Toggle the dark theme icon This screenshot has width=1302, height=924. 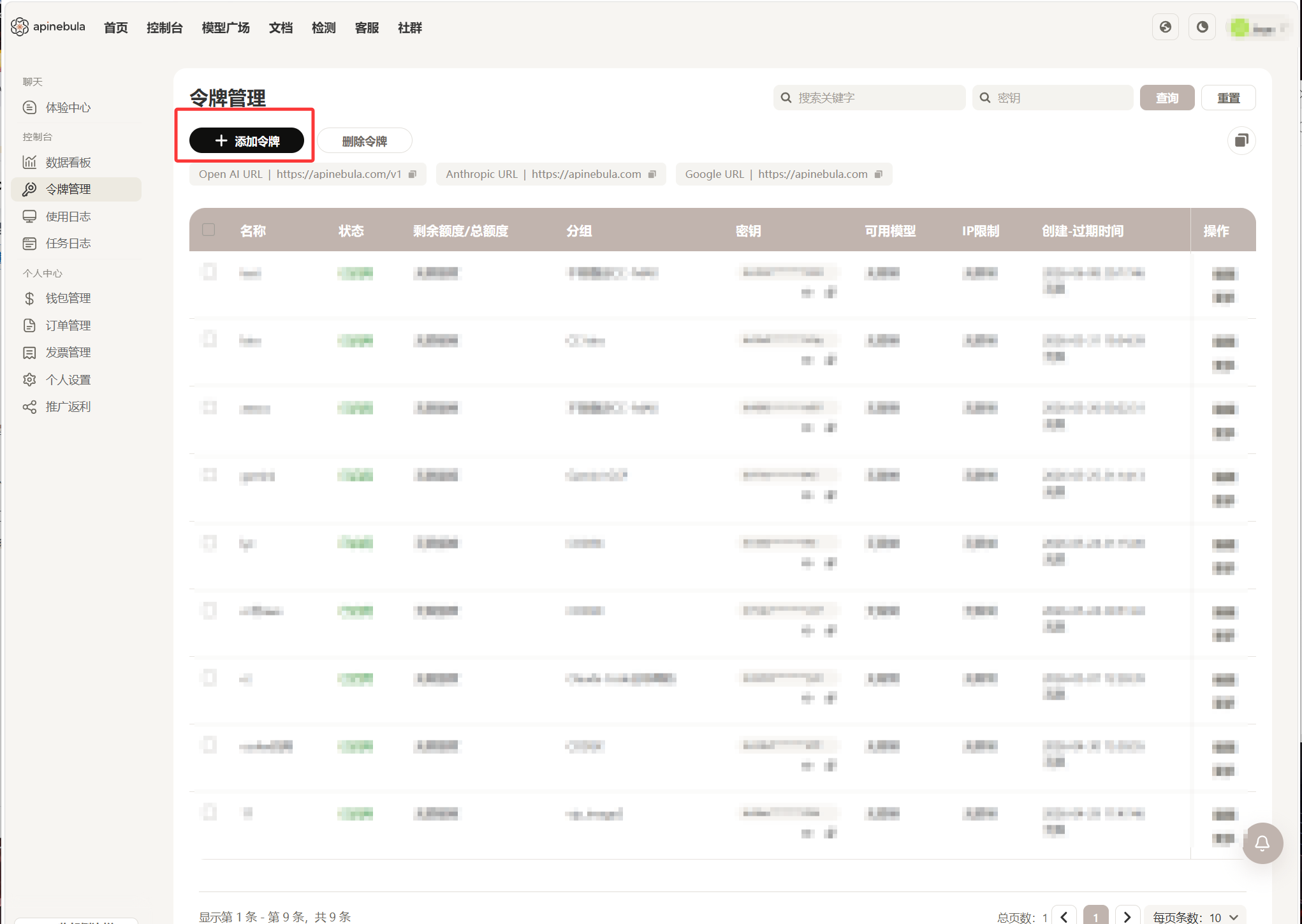pyautogui.click(x=1202, y=27)
